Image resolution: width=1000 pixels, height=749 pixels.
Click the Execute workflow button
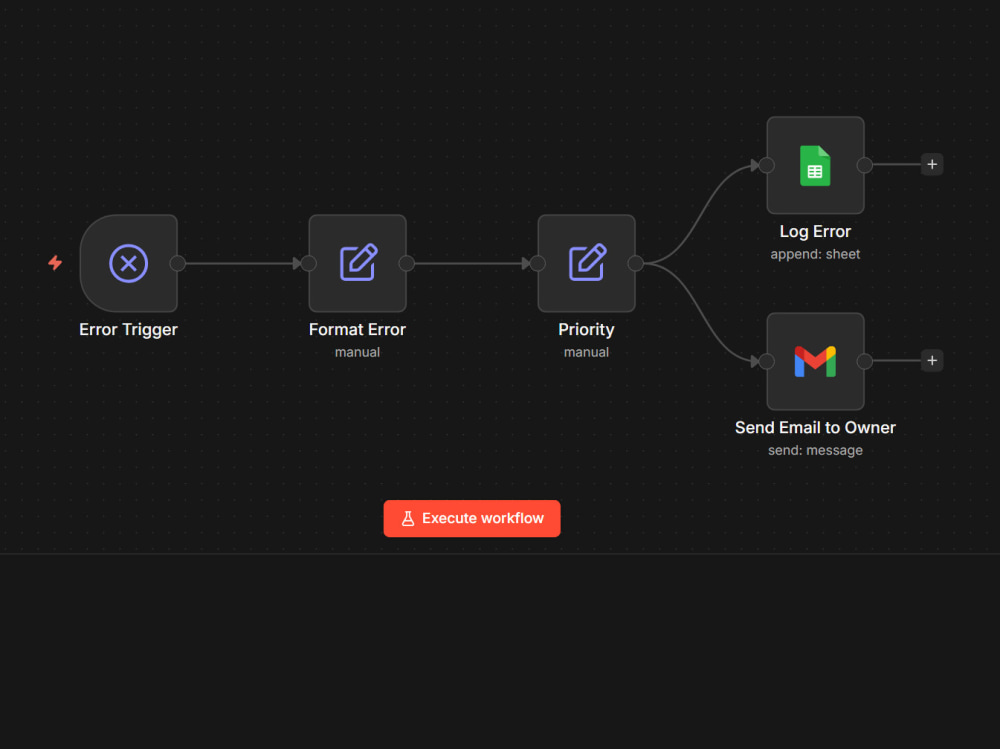click(x=472, y=518)
